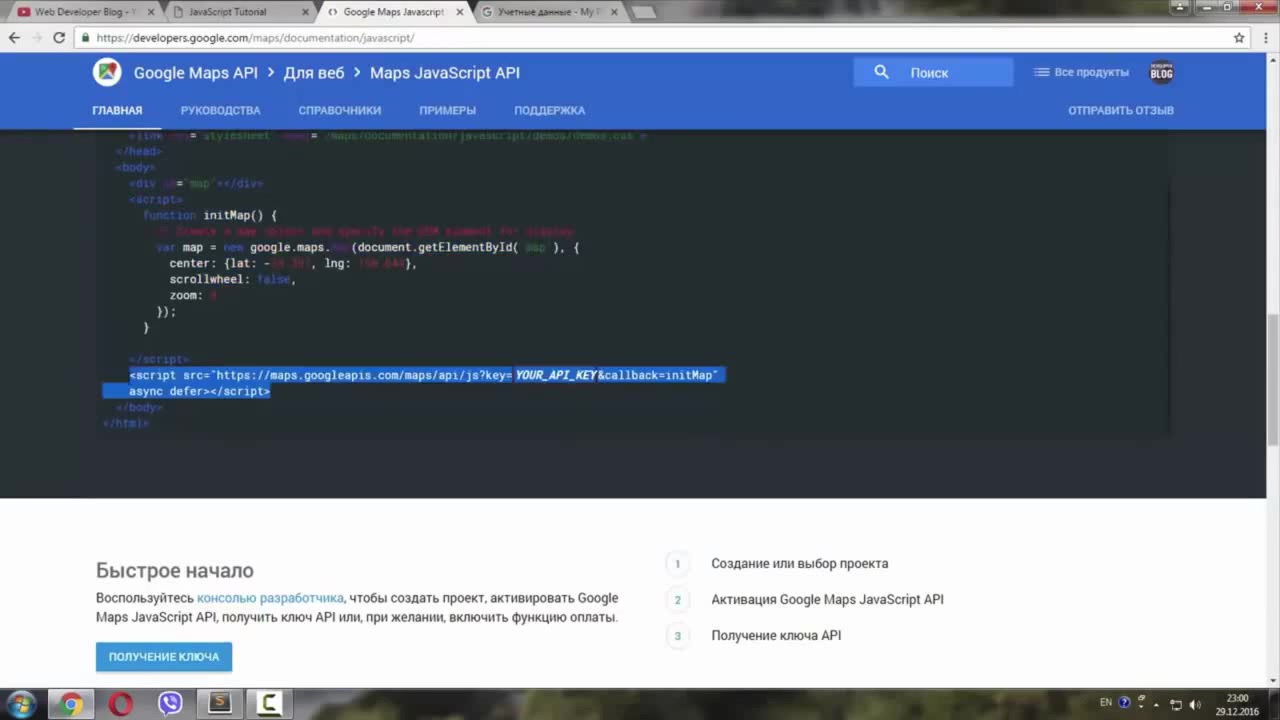The image size is (1280, 720).
Task: Reload the page
Action: [59, 38]
